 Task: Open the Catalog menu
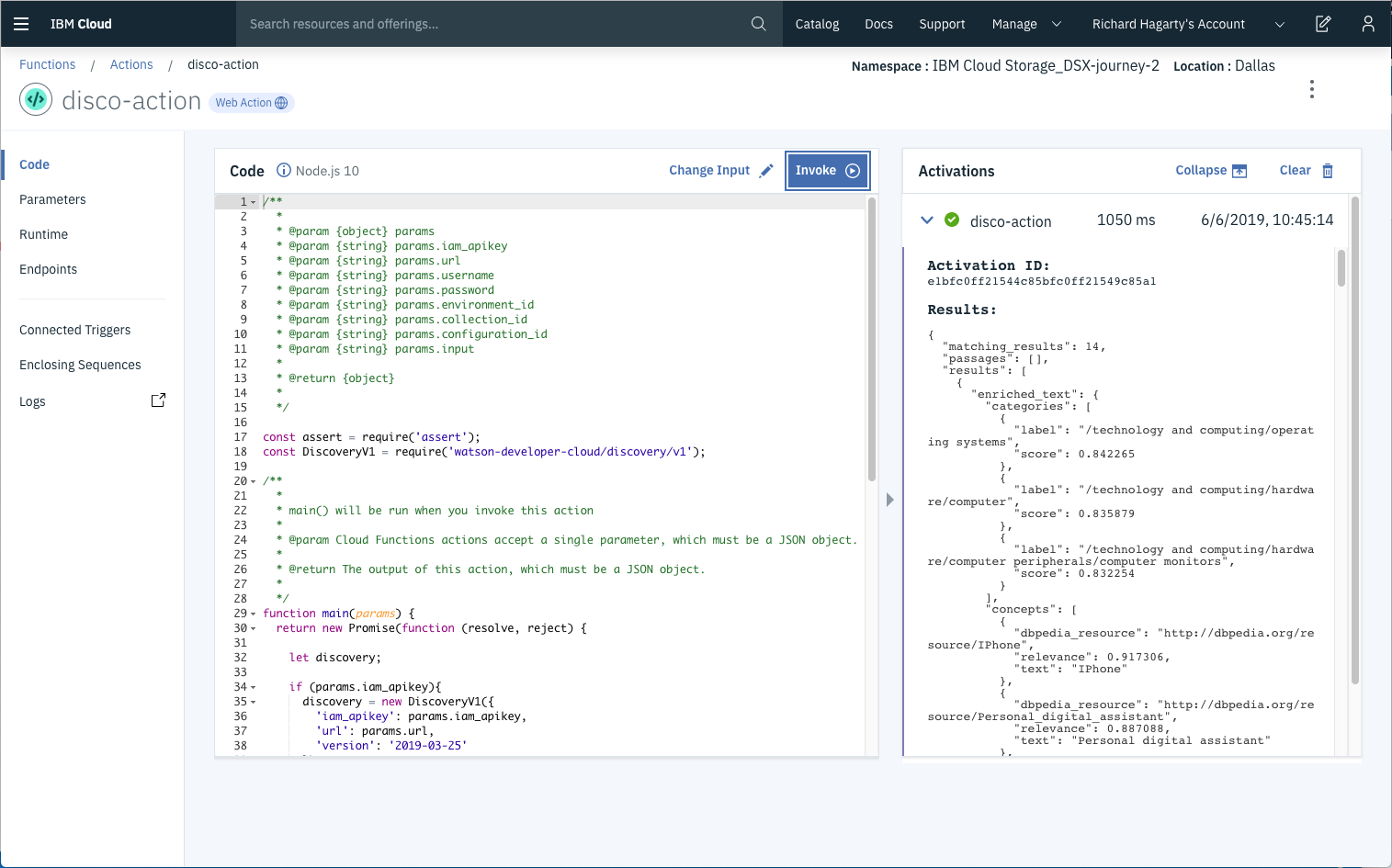(x=817, y=24)
